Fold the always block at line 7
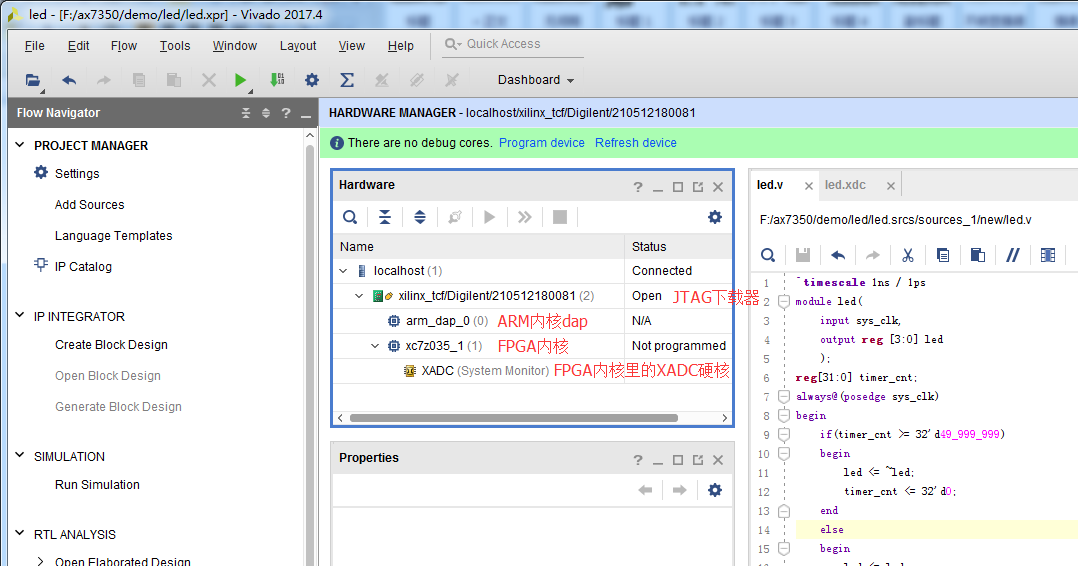The width and height of the screenshot is (1078, 566). [x=784, y=396]
